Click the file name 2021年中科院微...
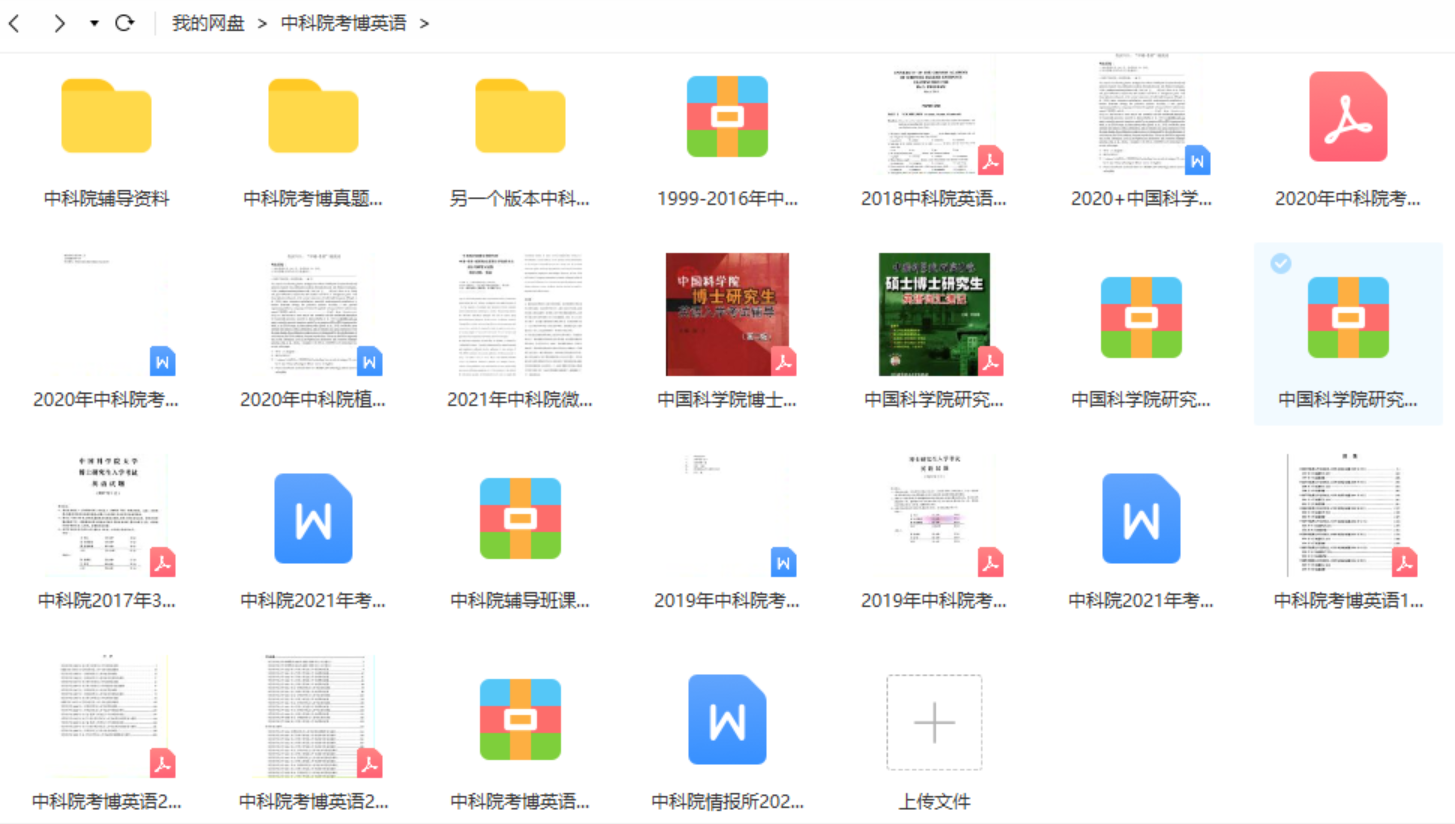This screenshot has height=824, width=1455. (520, 400)
